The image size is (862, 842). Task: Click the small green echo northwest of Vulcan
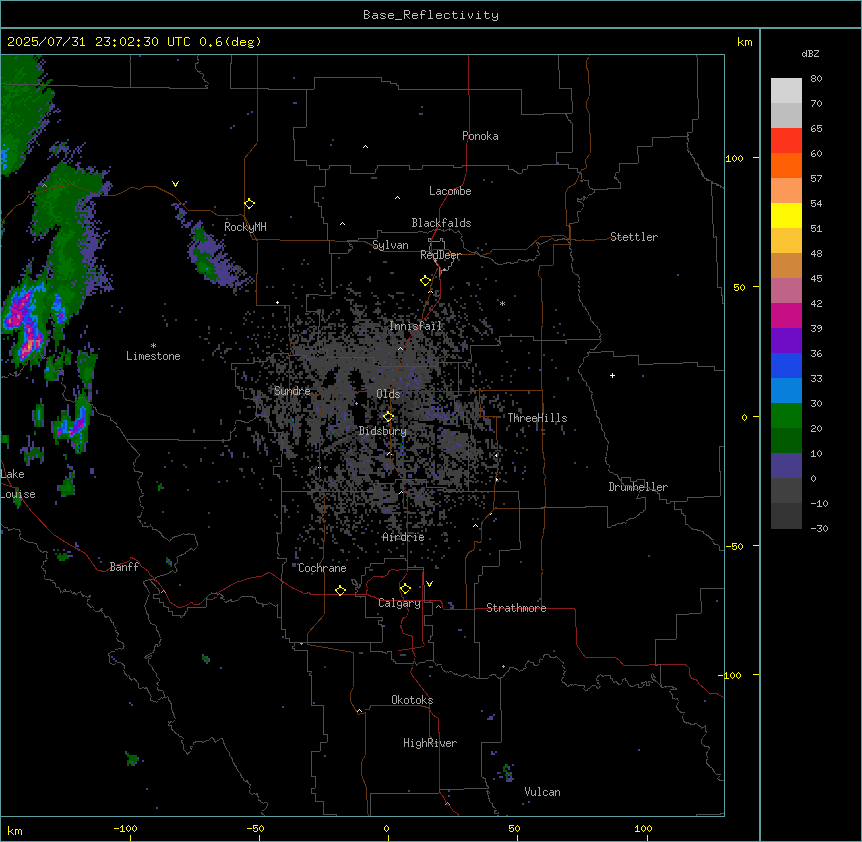(x=507, y=772)
